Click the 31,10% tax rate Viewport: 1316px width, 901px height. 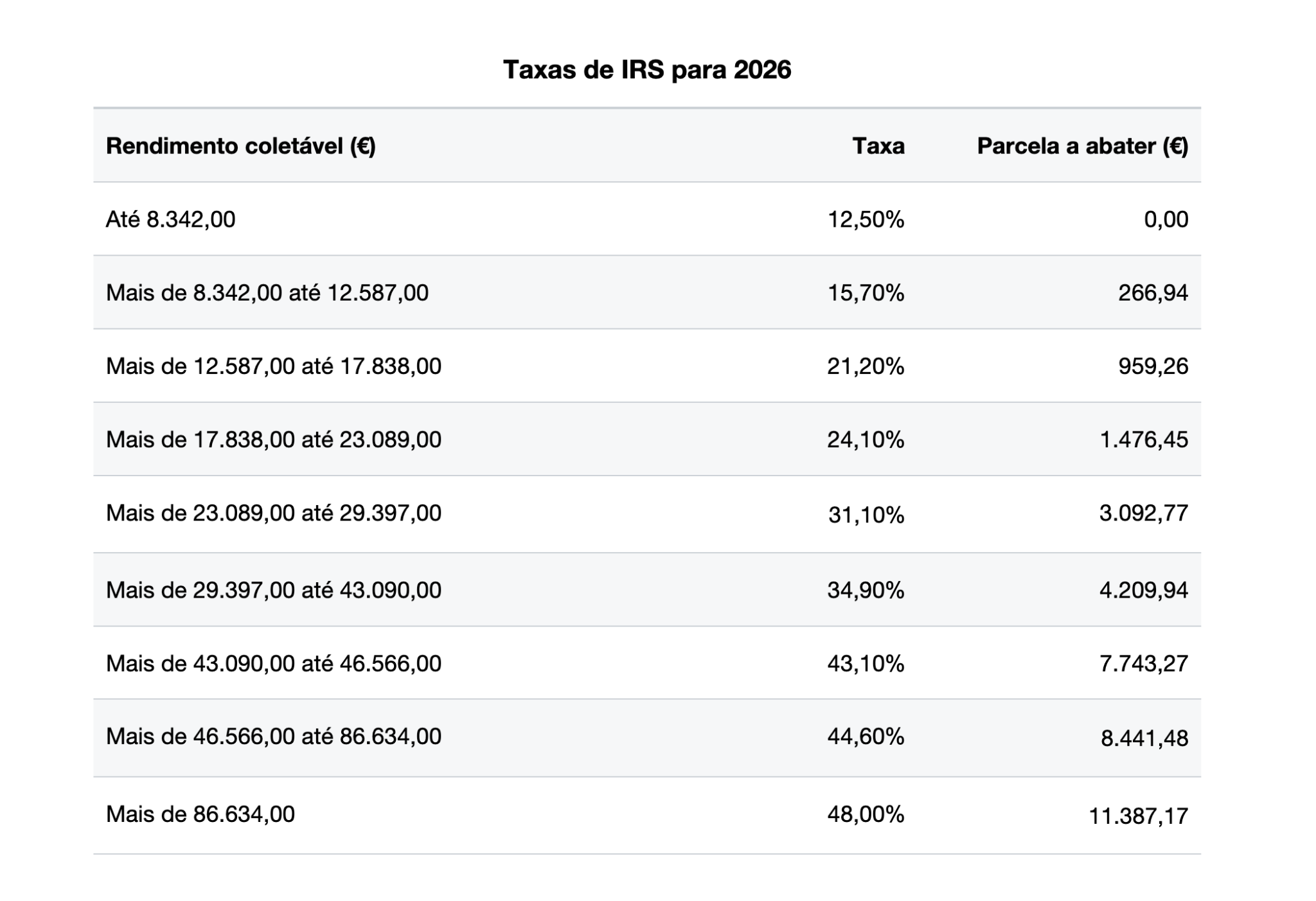(866, 515)
